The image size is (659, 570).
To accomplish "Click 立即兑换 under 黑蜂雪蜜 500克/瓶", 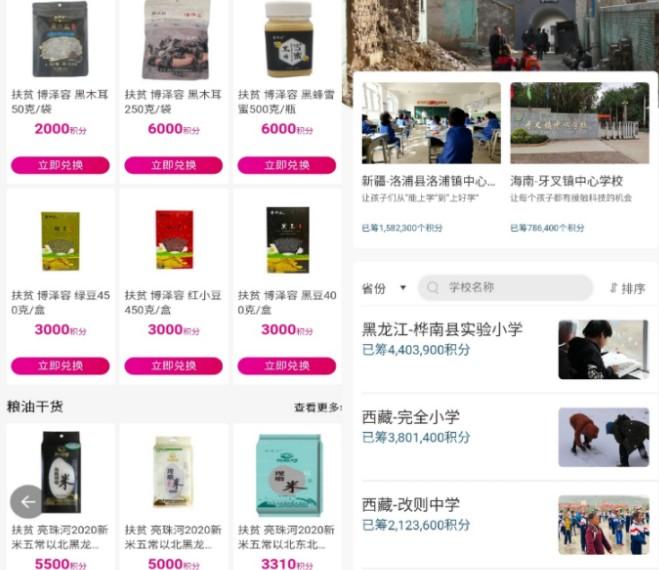I will [x=287, y=165].
